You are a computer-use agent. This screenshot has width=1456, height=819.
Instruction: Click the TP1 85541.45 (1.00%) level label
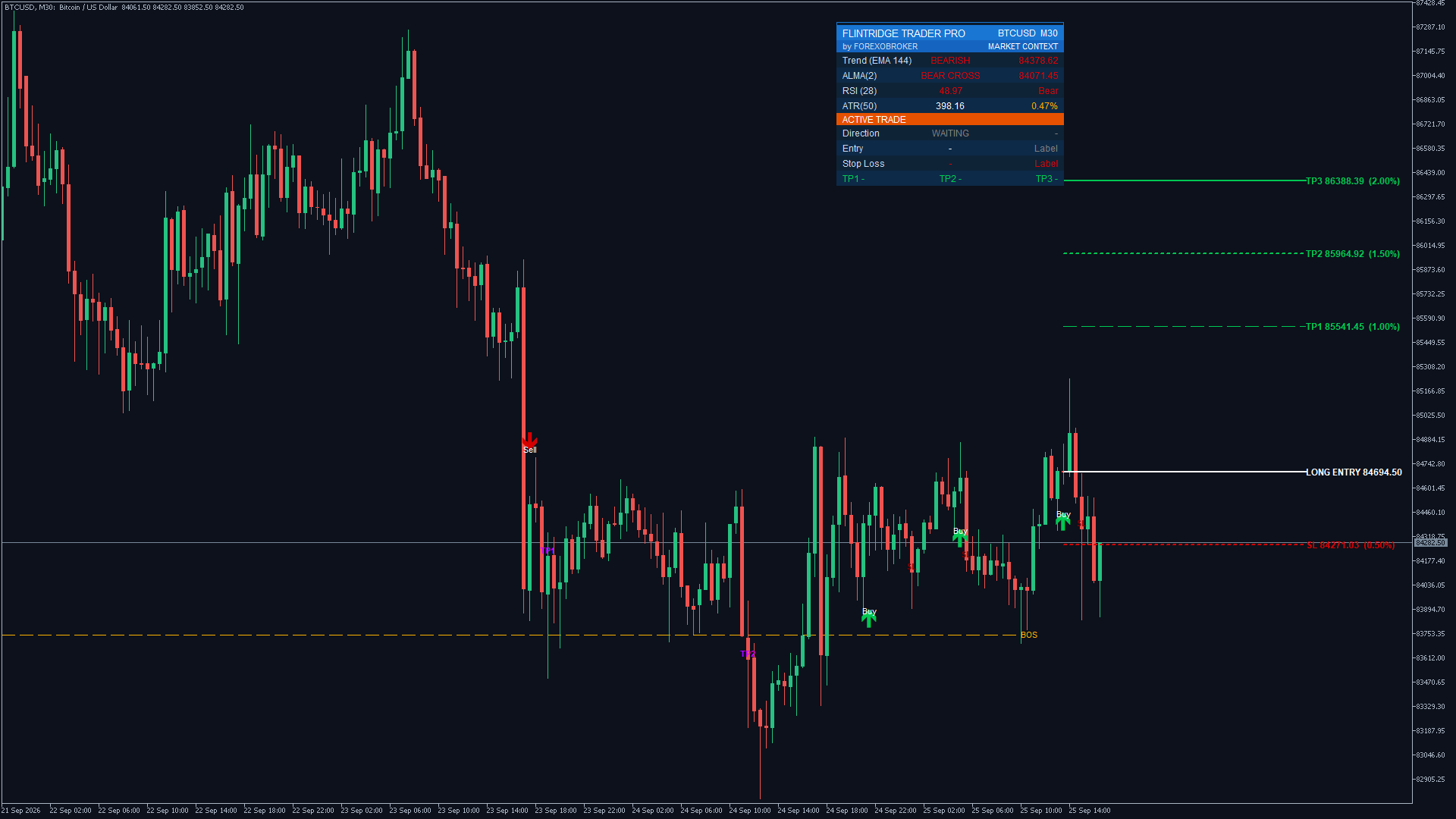click(x=1353, y=327)
